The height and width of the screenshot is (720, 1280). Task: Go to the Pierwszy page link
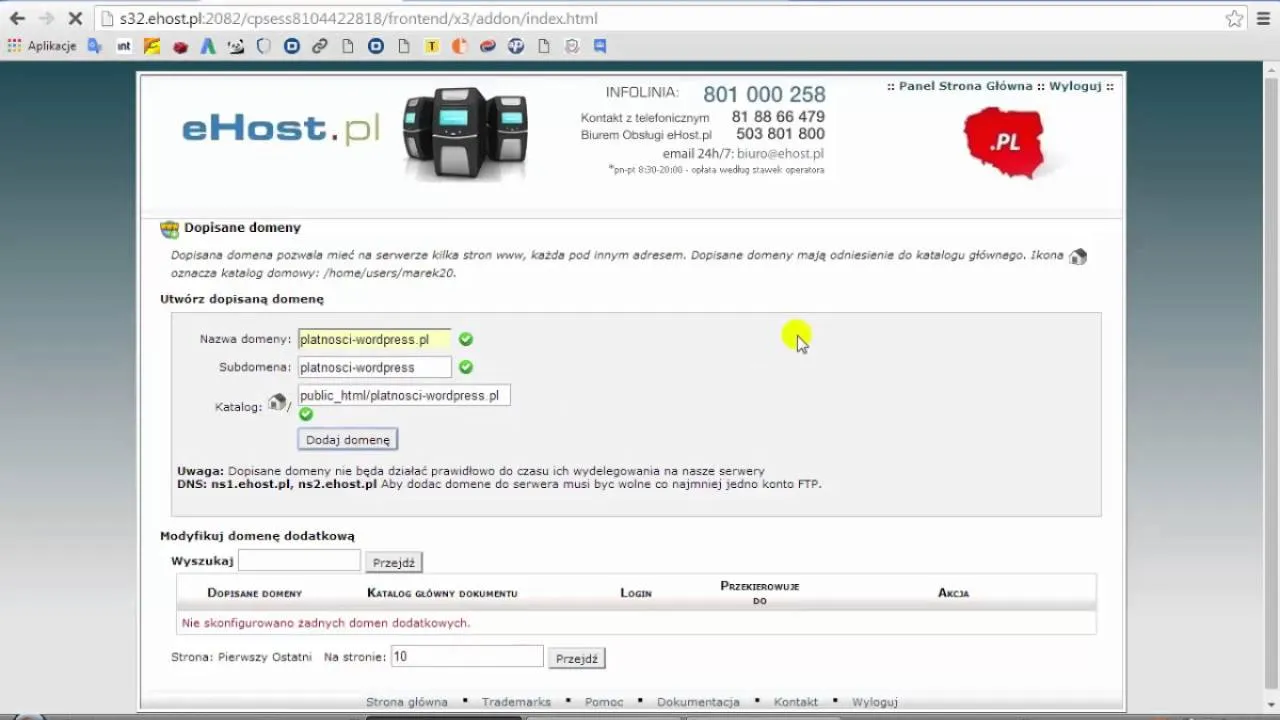tap(242, 658)
